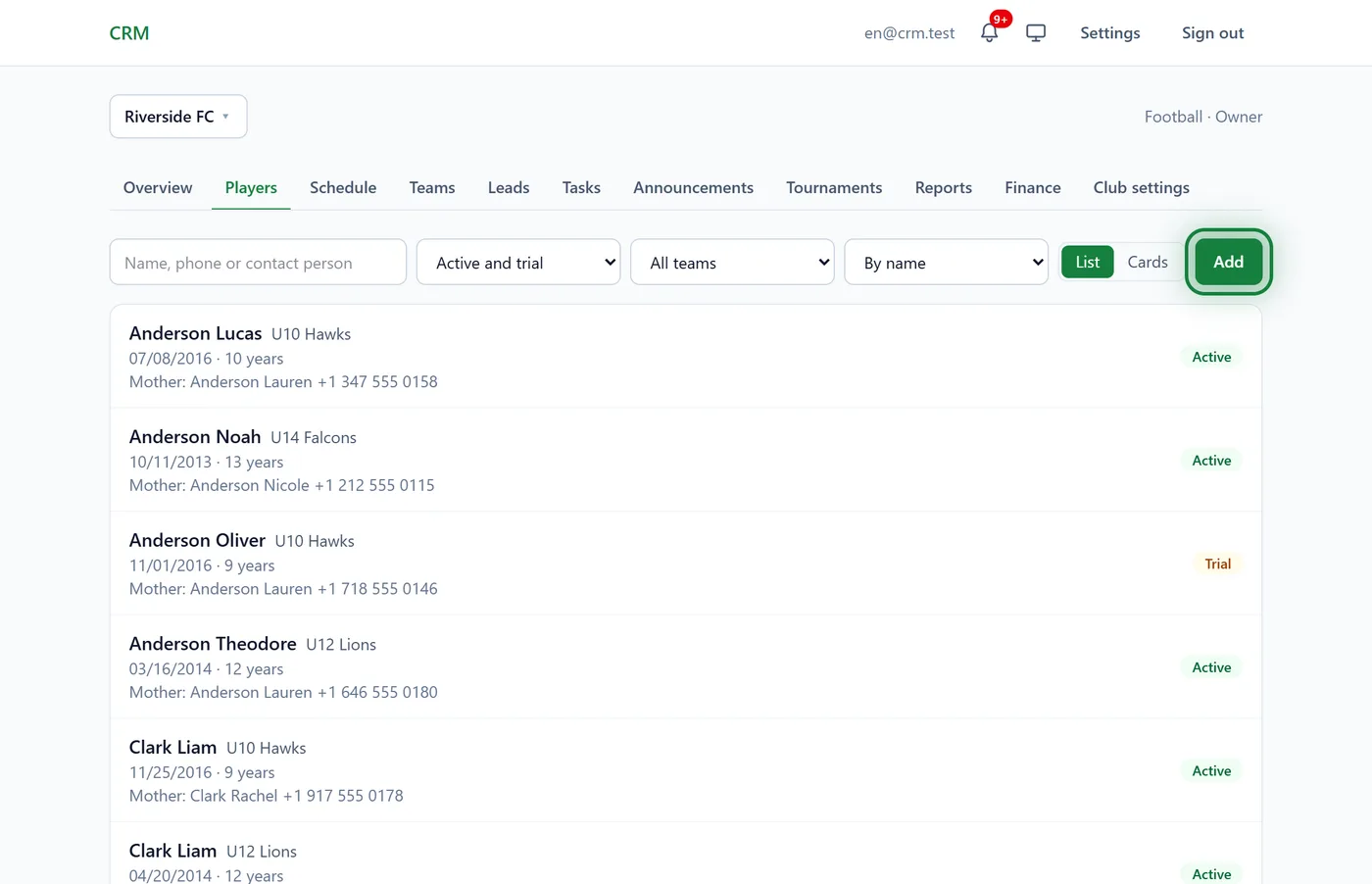
Task: Switch to List view
Action: (1088, 262)
